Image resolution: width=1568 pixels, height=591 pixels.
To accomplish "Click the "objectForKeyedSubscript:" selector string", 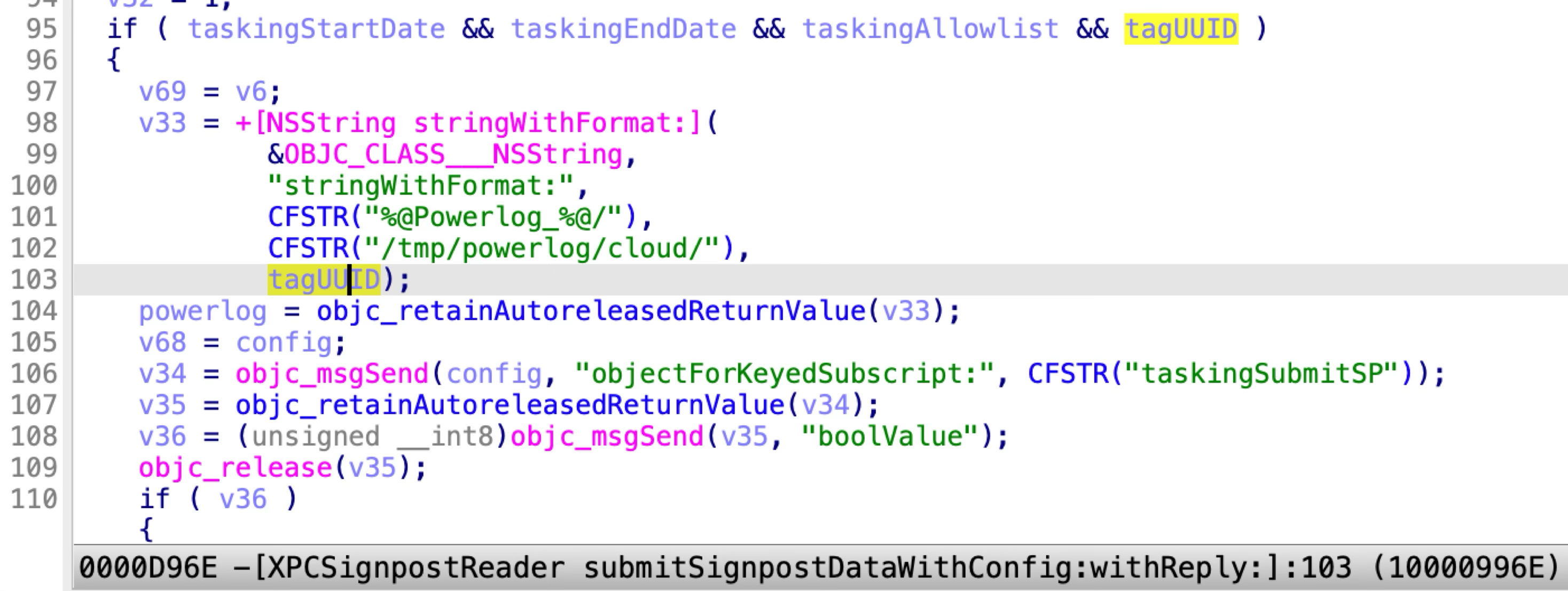I will (784, 374).
